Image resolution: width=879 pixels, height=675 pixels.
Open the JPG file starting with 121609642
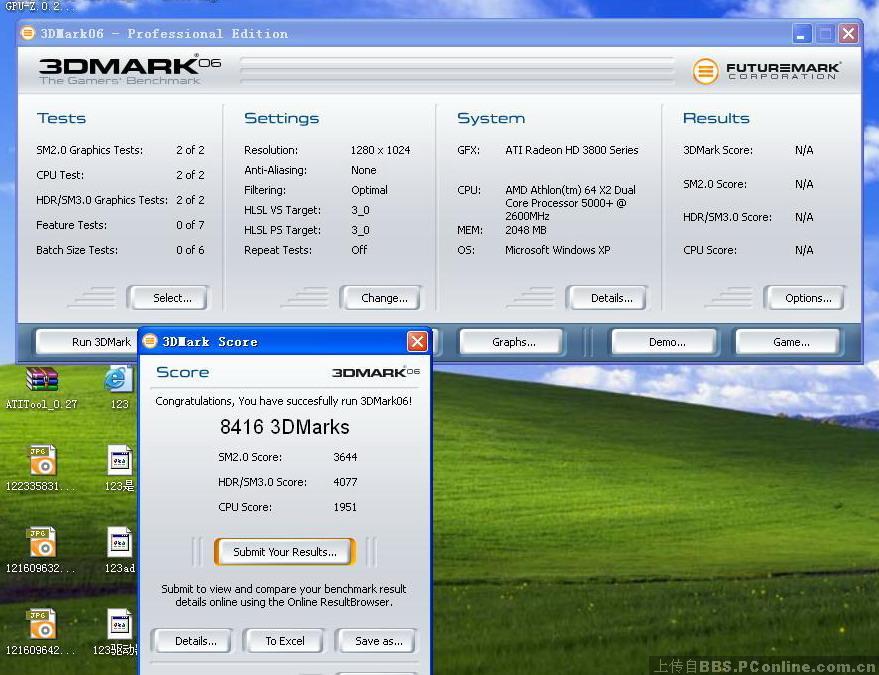[41, 624]
